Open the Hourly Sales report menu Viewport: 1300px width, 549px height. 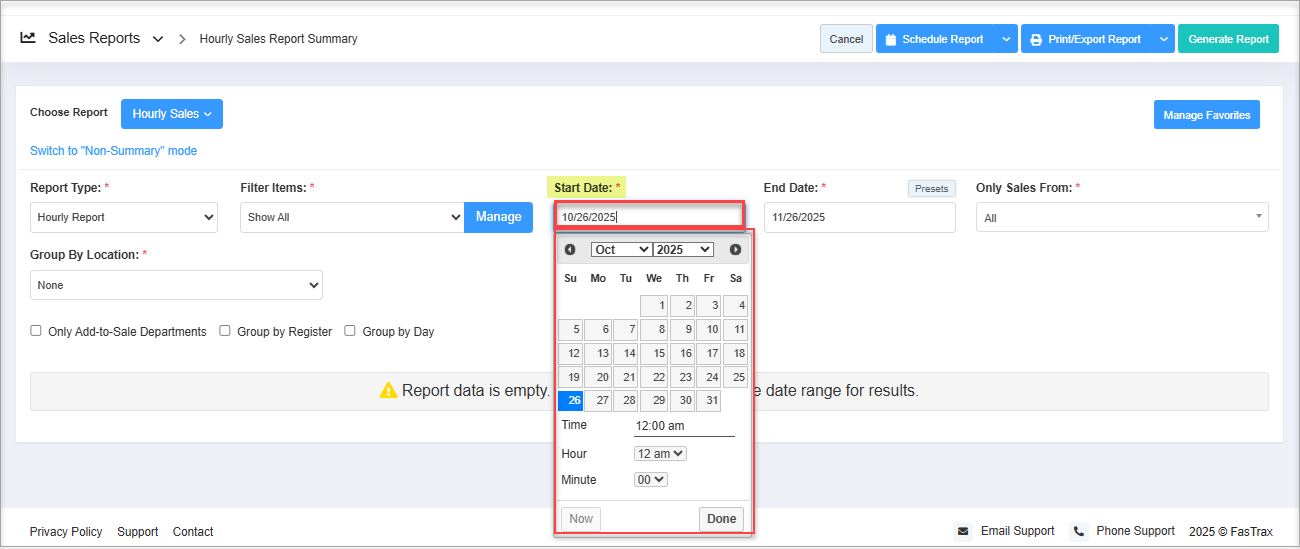[x=172, y=114]
